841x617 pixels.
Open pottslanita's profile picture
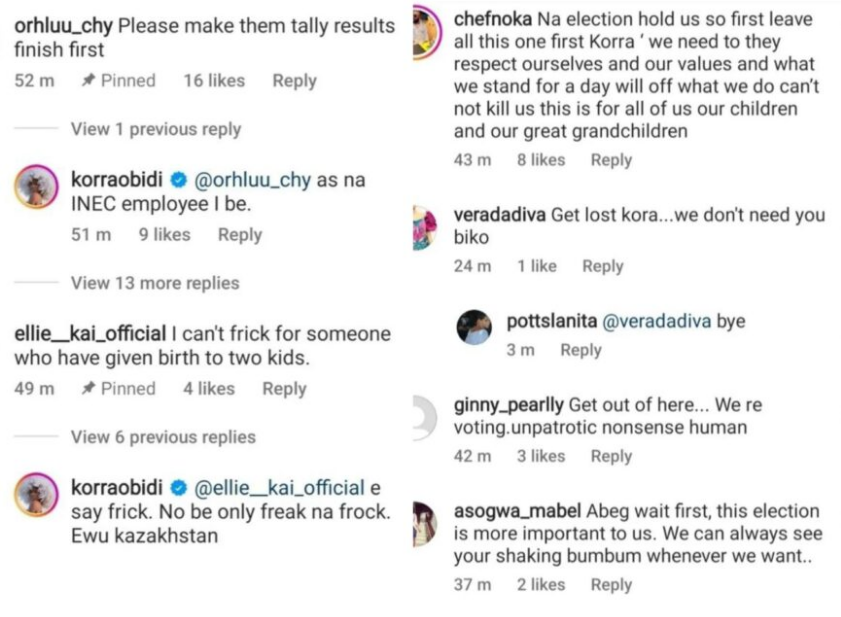[x=476, y=327]
